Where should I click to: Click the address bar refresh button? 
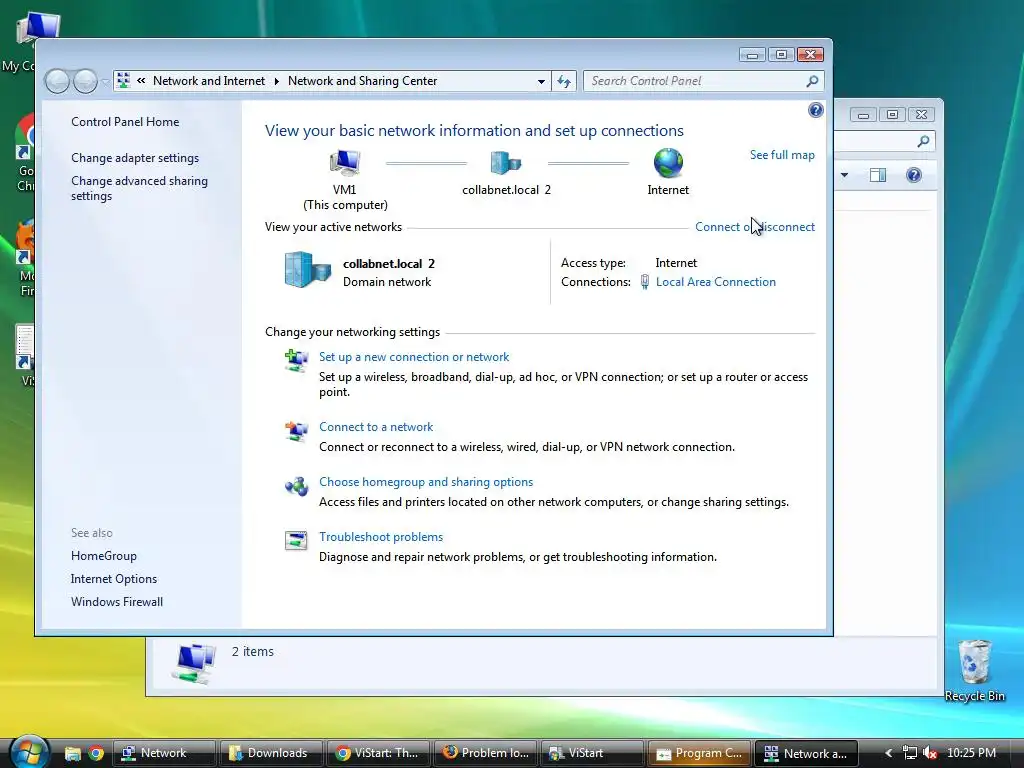pyautogui.click(x=564, y=82)
